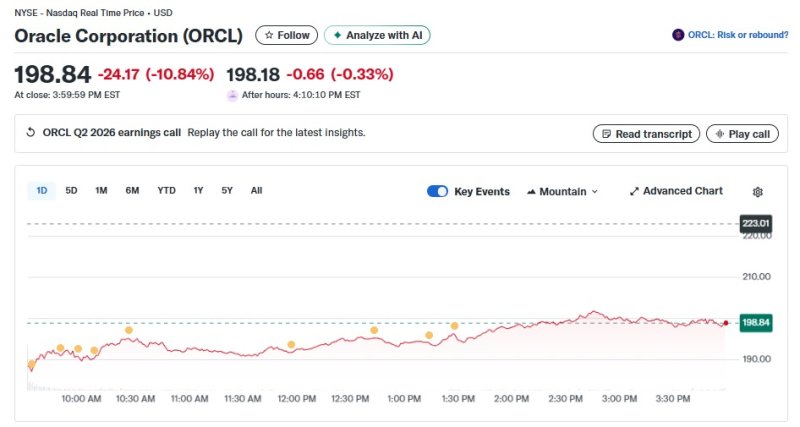Click the after-hours moon icon

(x=233, y=95)
